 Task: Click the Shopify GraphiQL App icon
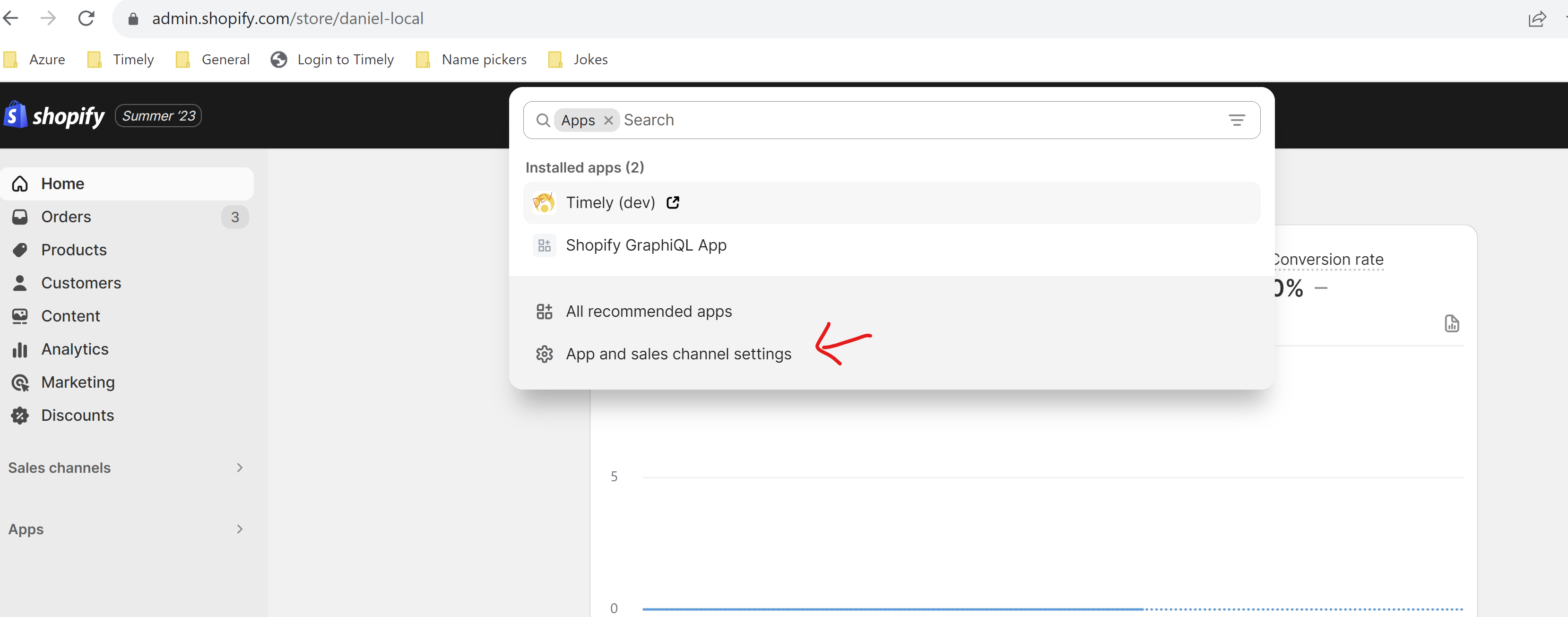pos(544,245)
